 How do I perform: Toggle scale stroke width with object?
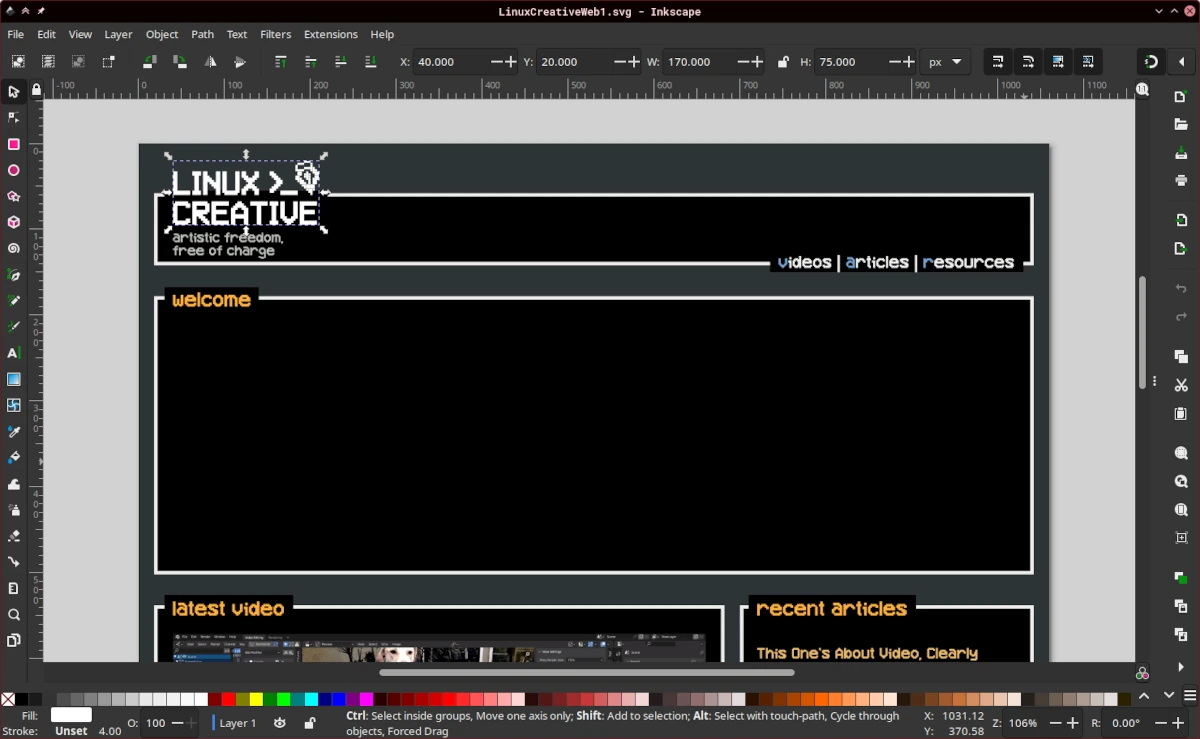point(997,62)
